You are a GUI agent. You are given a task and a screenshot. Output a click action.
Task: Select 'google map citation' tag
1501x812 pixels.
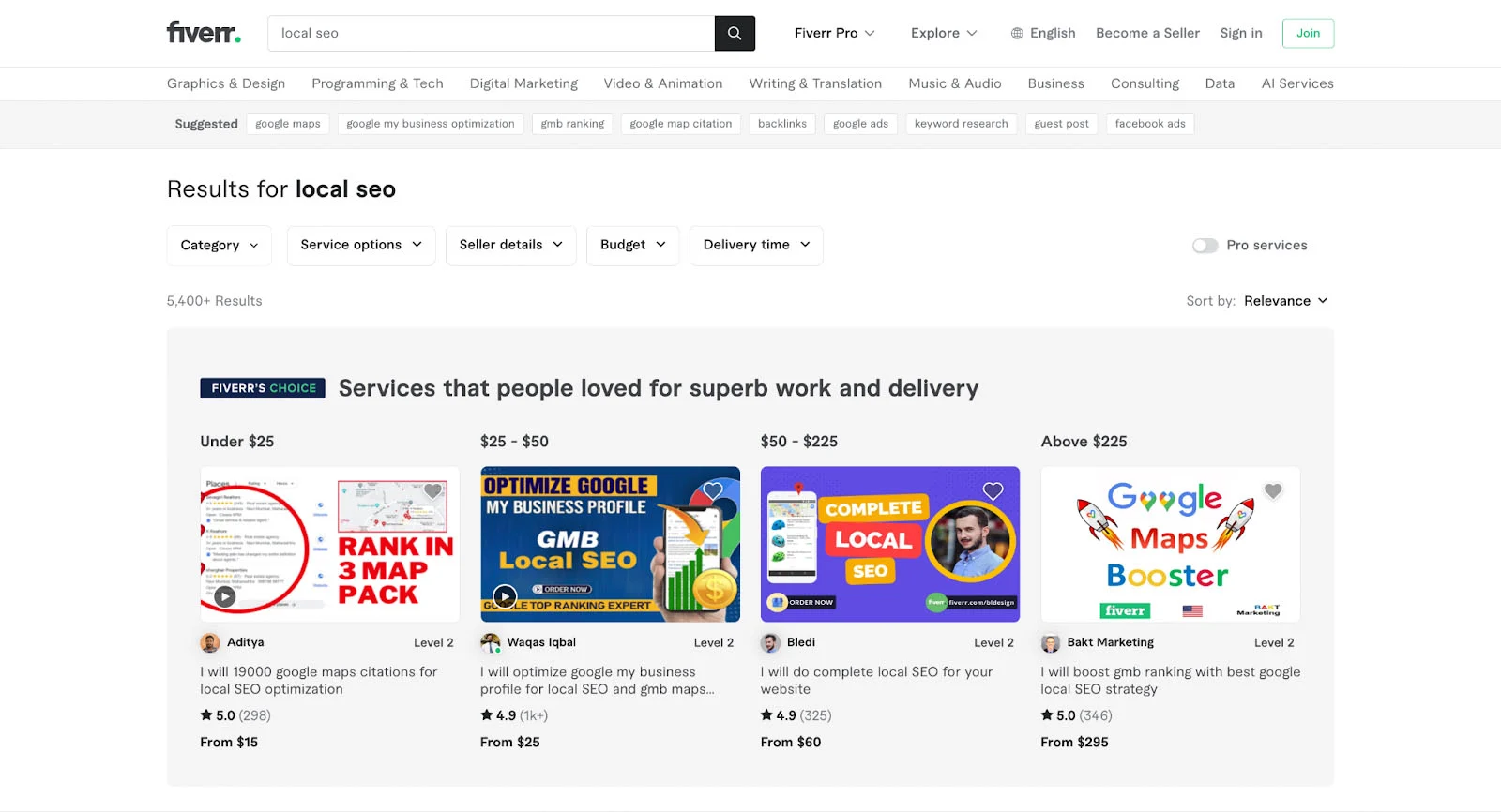point(681,124)
